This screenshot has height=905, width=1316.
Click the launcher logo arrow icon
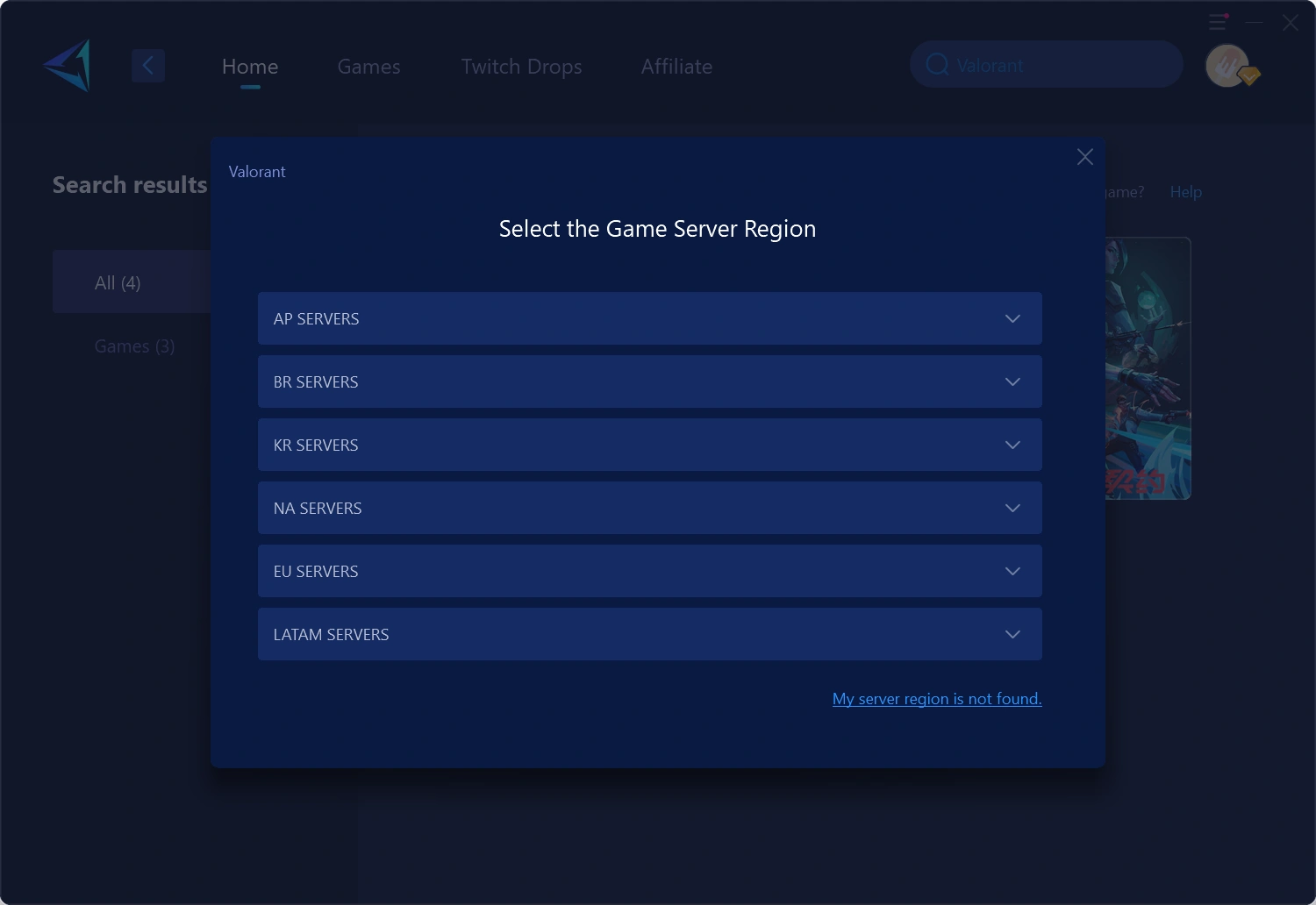(68, 65)
